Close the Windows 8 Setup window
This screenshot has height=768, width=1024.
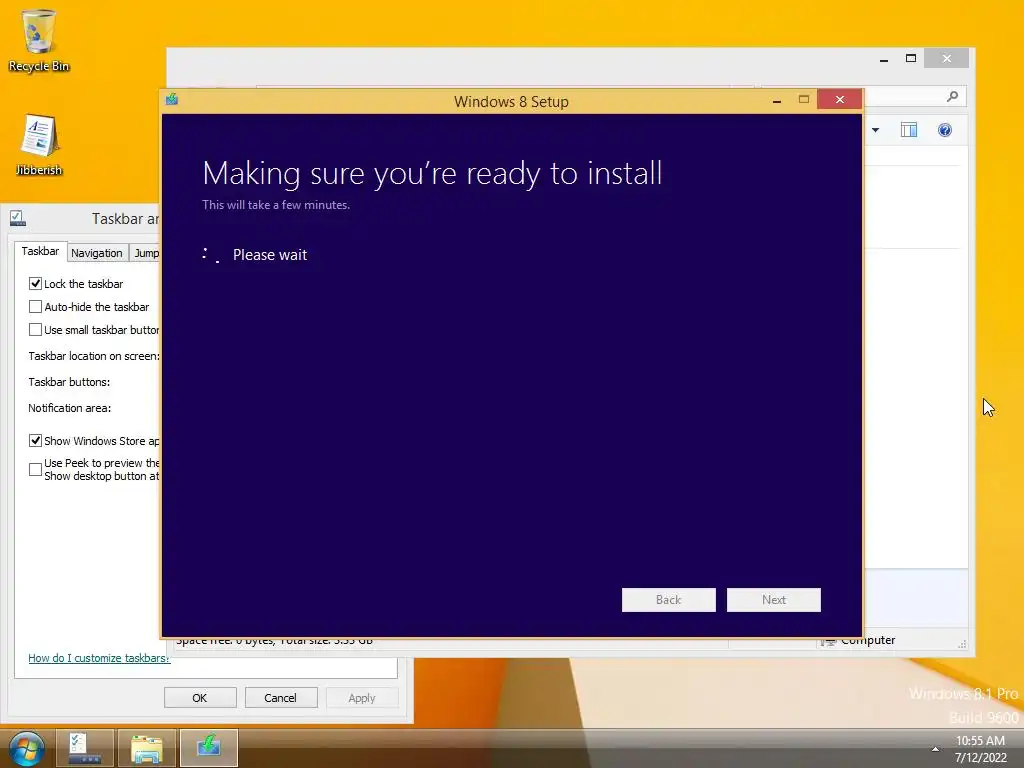[840, 99]
